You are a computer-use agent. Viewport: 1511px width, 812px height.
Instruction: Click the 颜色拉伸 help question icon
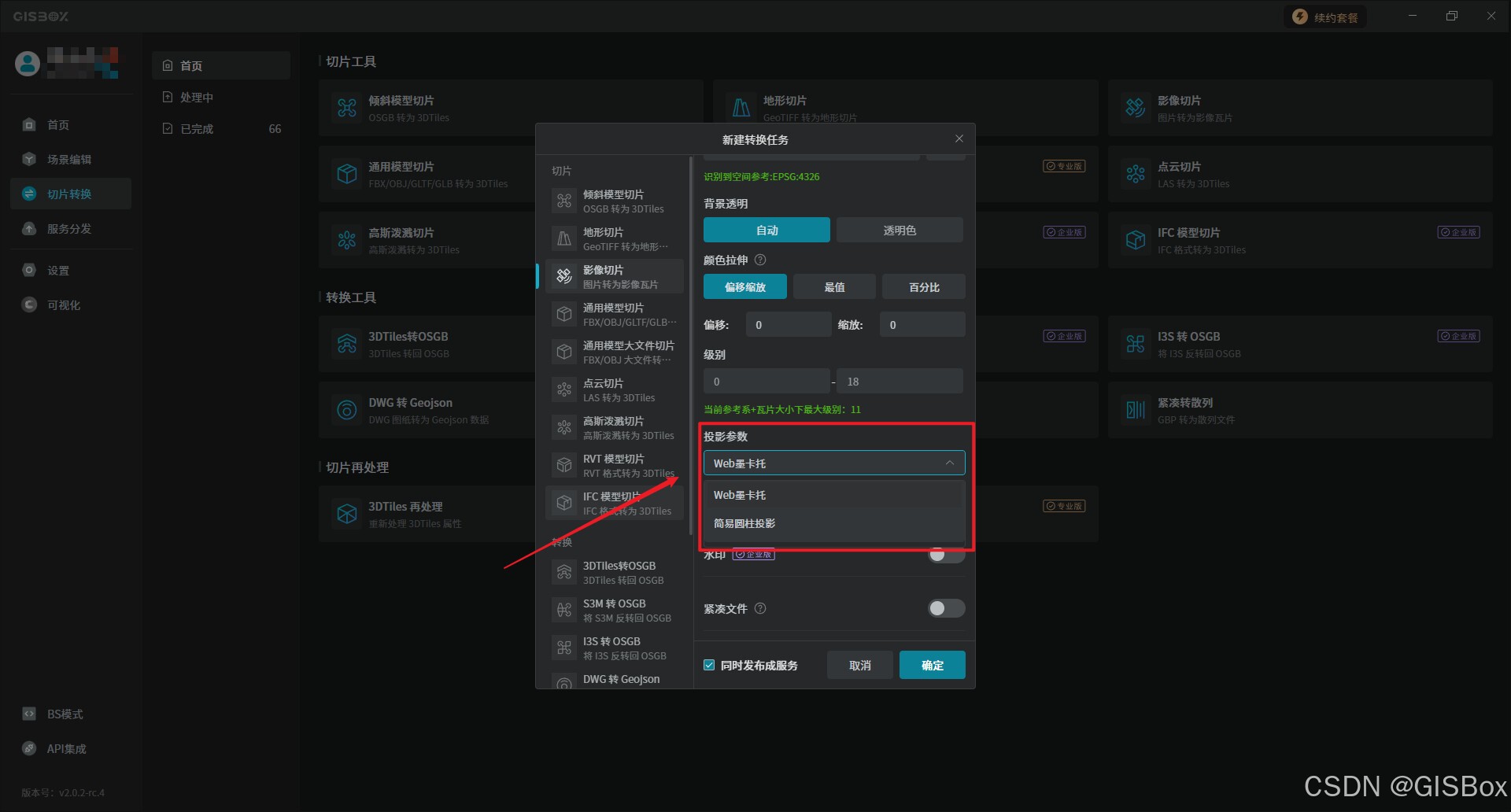(x=760, y=260)
